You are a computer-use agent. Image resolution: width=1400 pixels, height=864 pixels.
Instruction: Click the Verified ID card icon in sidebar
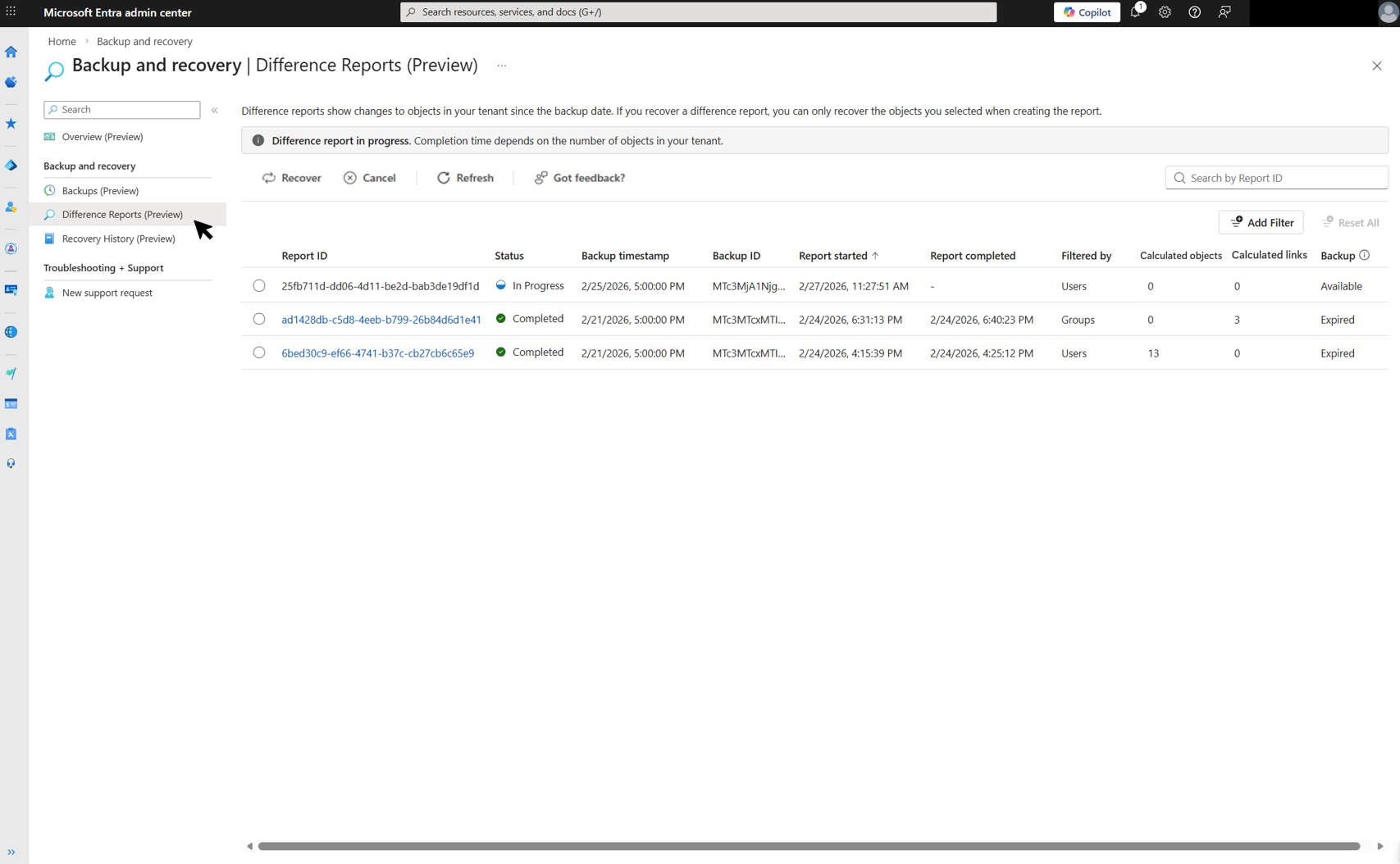[11, 289]
